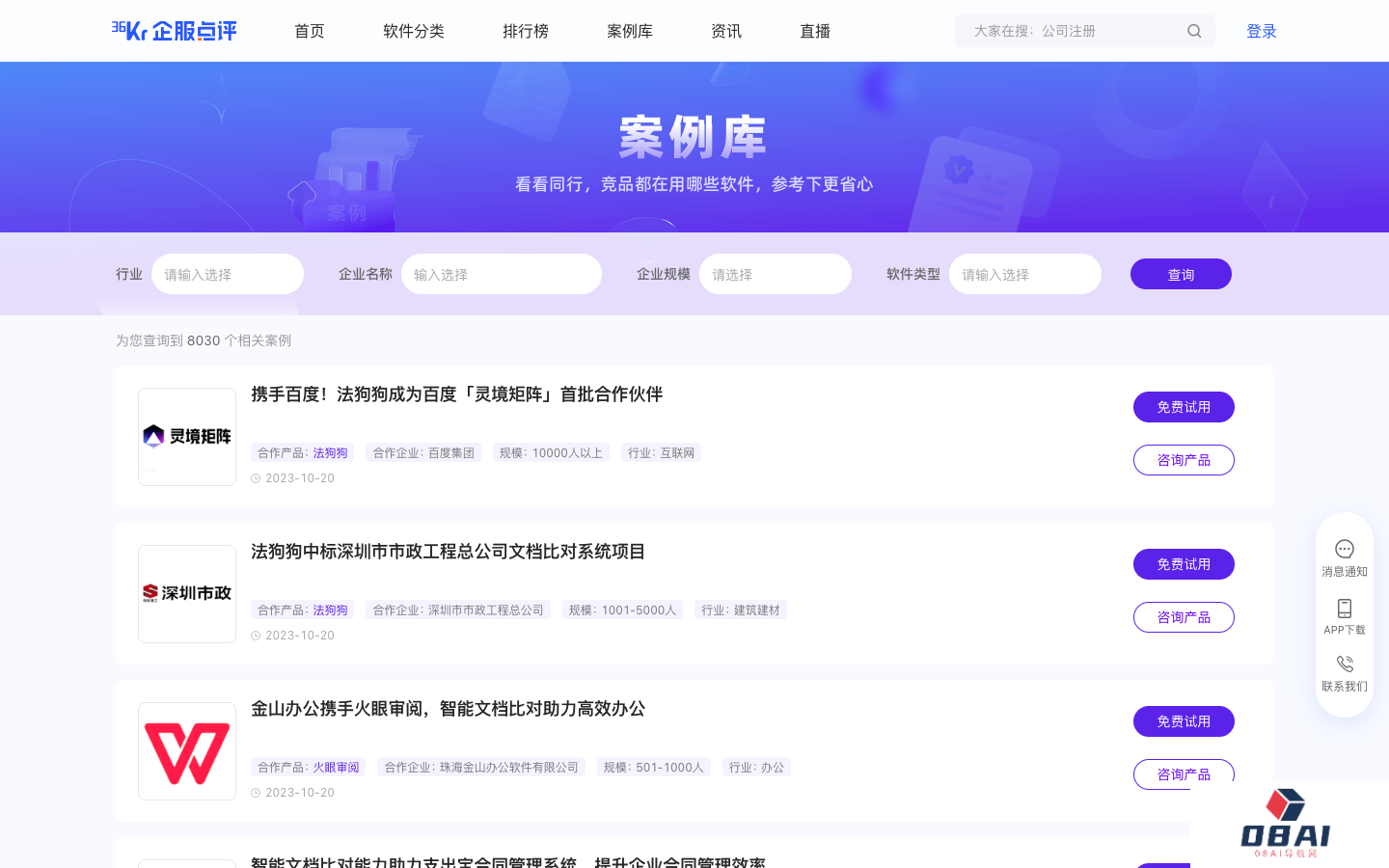Click 法狗狗 product link in 百度 case
The width and height of the screenshot is (1389, 868).
(330, 453)
